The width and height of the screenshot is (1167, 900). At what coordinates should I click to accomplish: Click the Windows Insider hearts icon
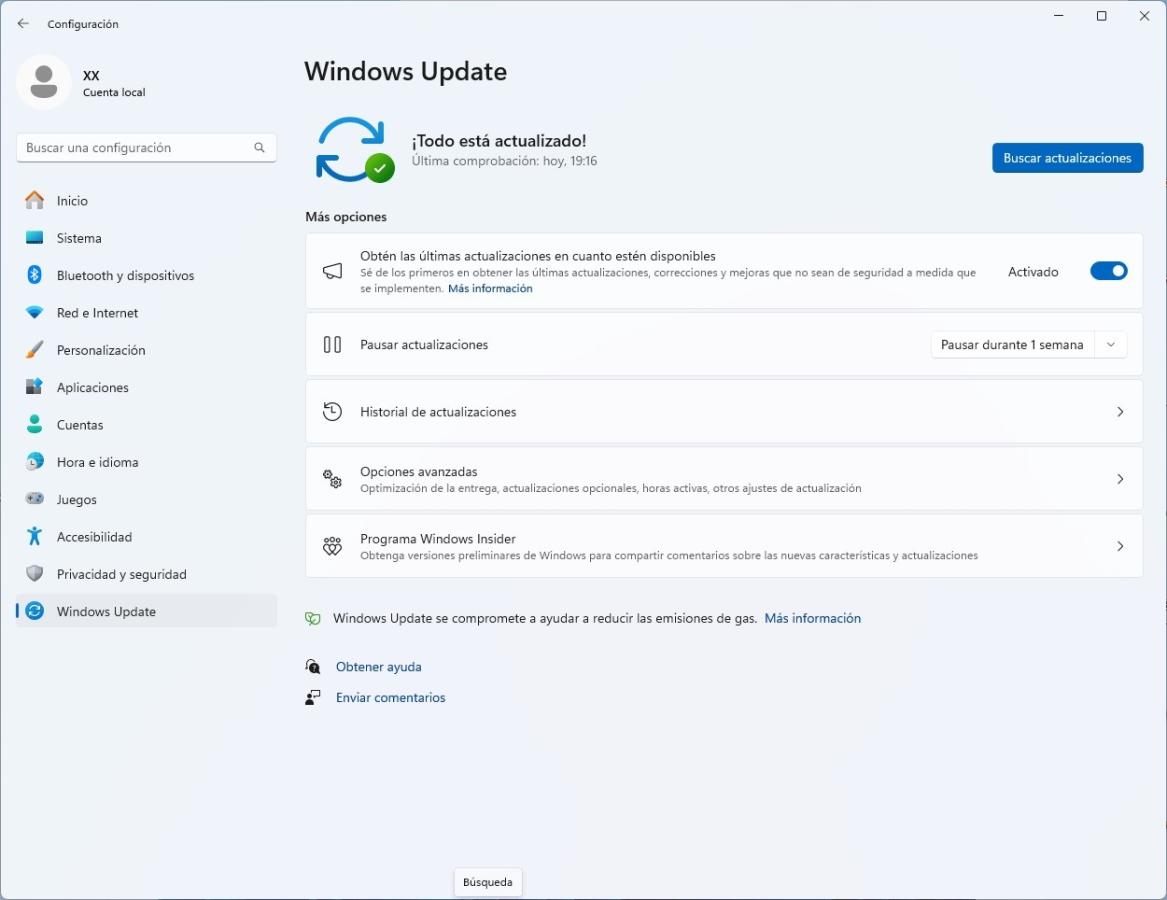[x=332, y=546]
